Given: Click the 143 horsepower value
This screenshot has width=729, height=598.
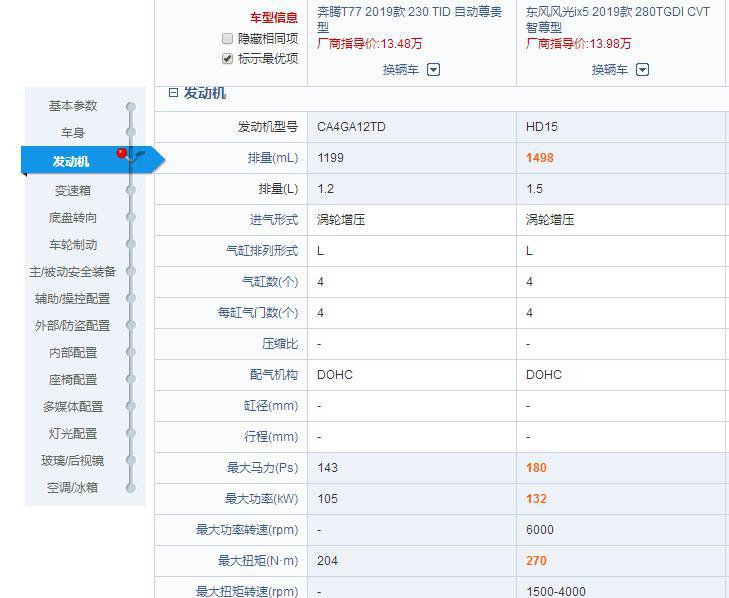Looking at the screenshot, I should (327, 467).
